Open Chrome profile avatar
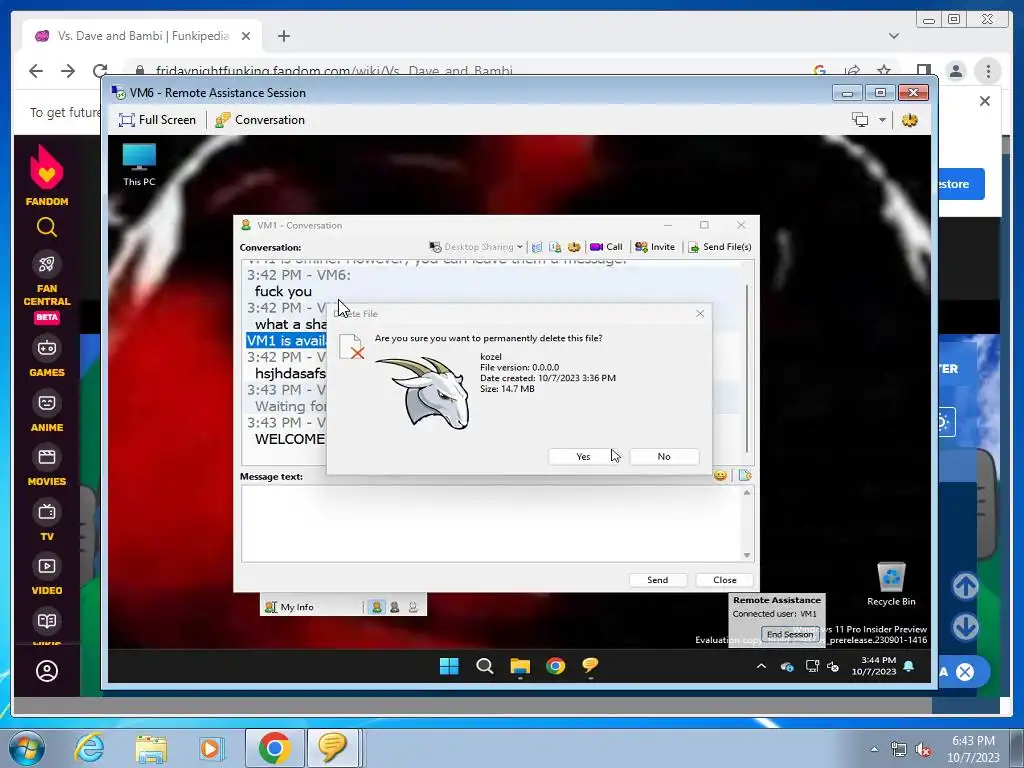The height and width of the screenshot is (768, 1024). point(956,71)
